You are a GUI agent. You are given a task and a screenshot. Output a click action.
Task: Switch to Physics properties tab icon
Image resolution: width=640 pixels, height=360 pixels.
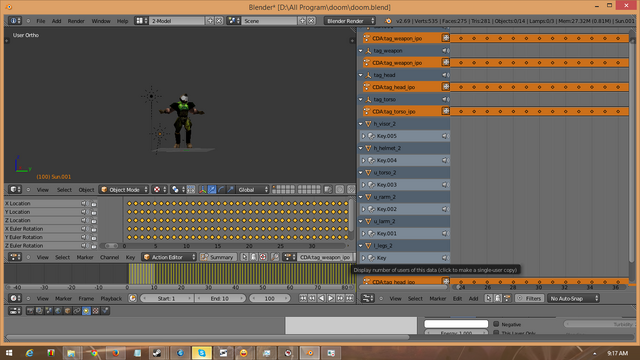point(105,311)
